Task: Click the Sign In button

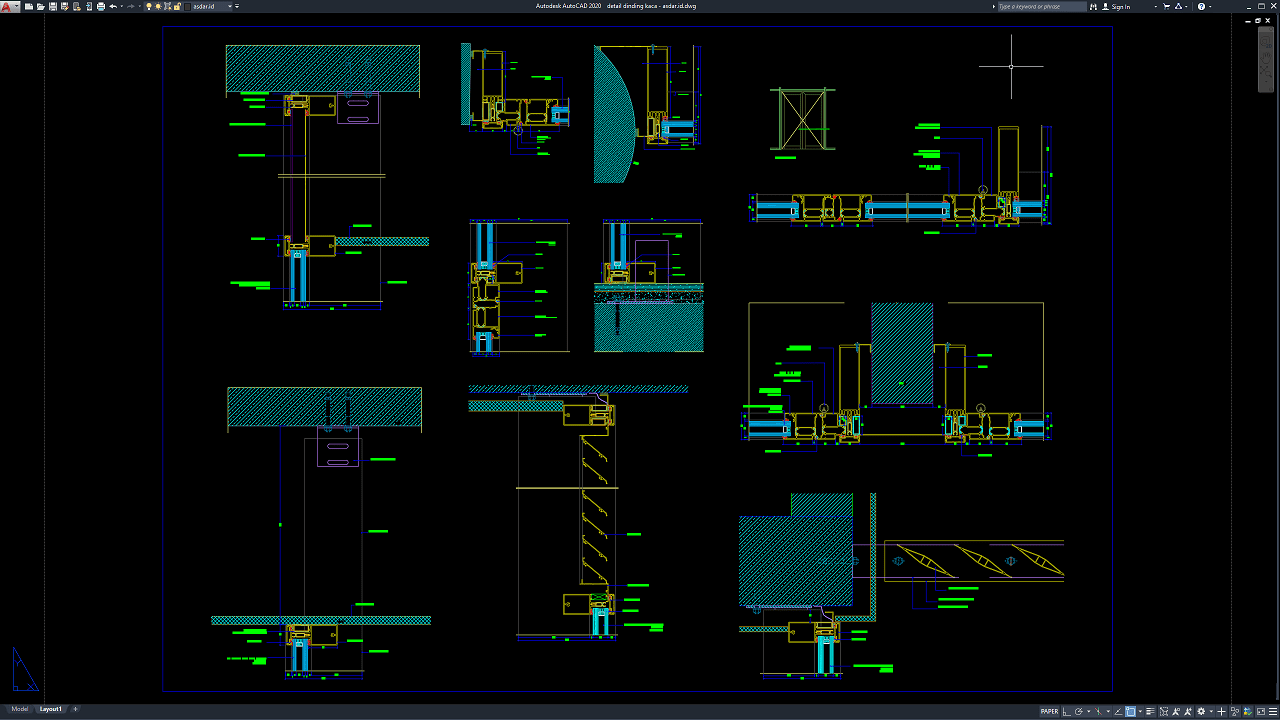Action: (x=1116, y=6)
